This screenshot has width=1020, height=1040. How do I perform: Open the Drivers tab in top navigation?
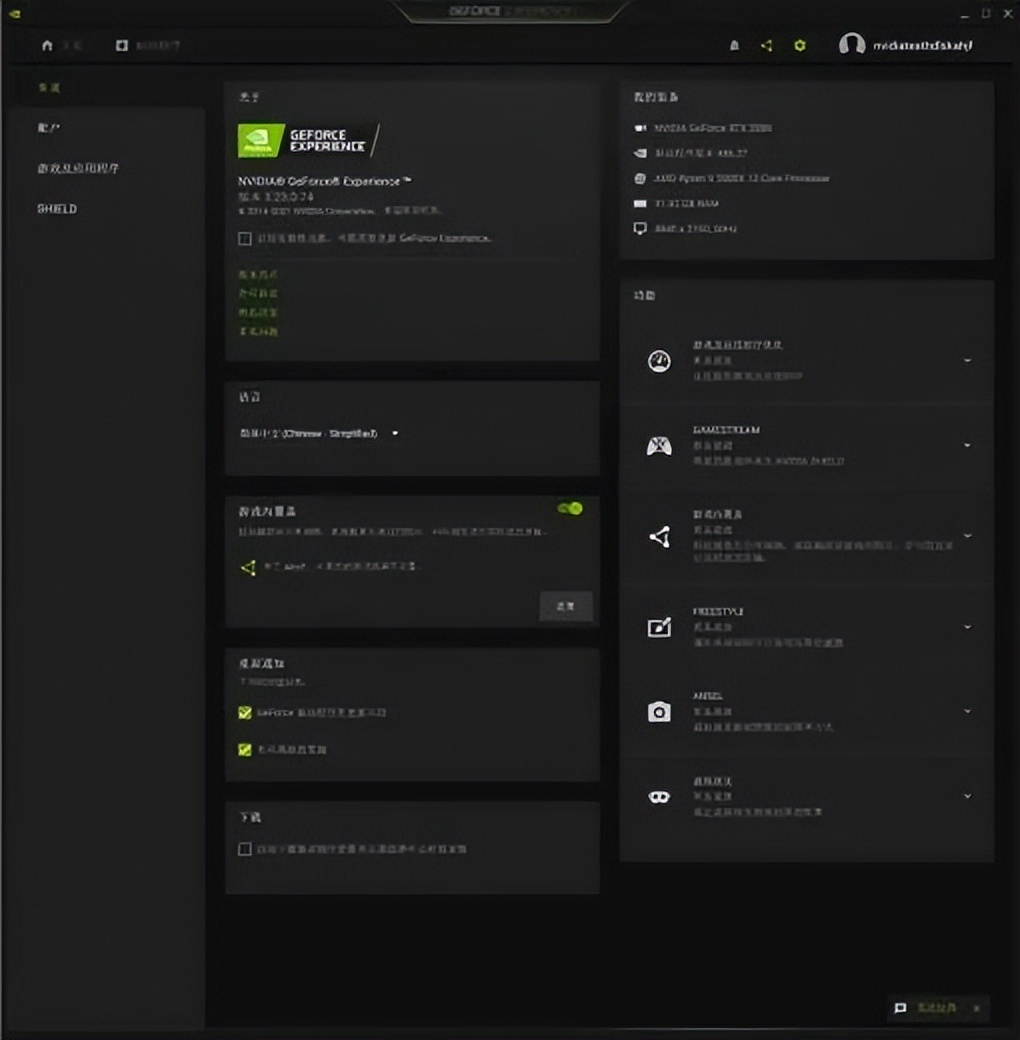[145, 46]
